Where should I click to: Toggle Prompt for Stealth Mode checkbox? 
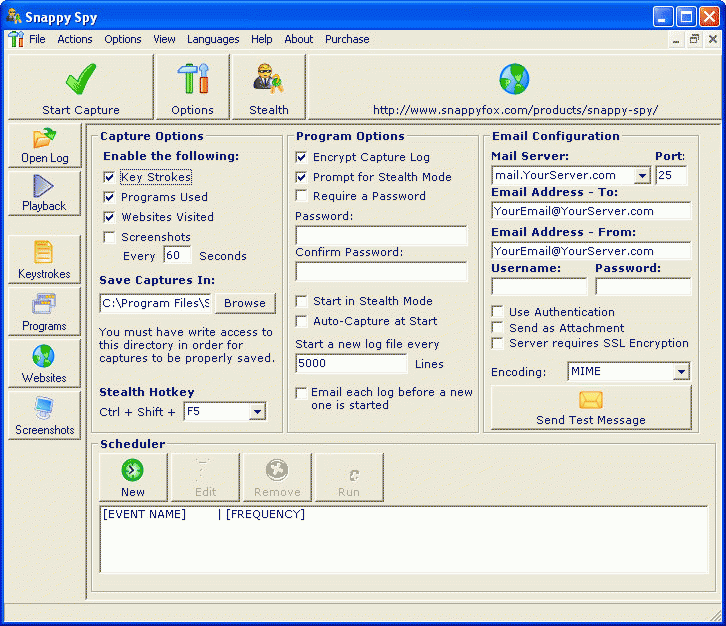coord(301,177)
